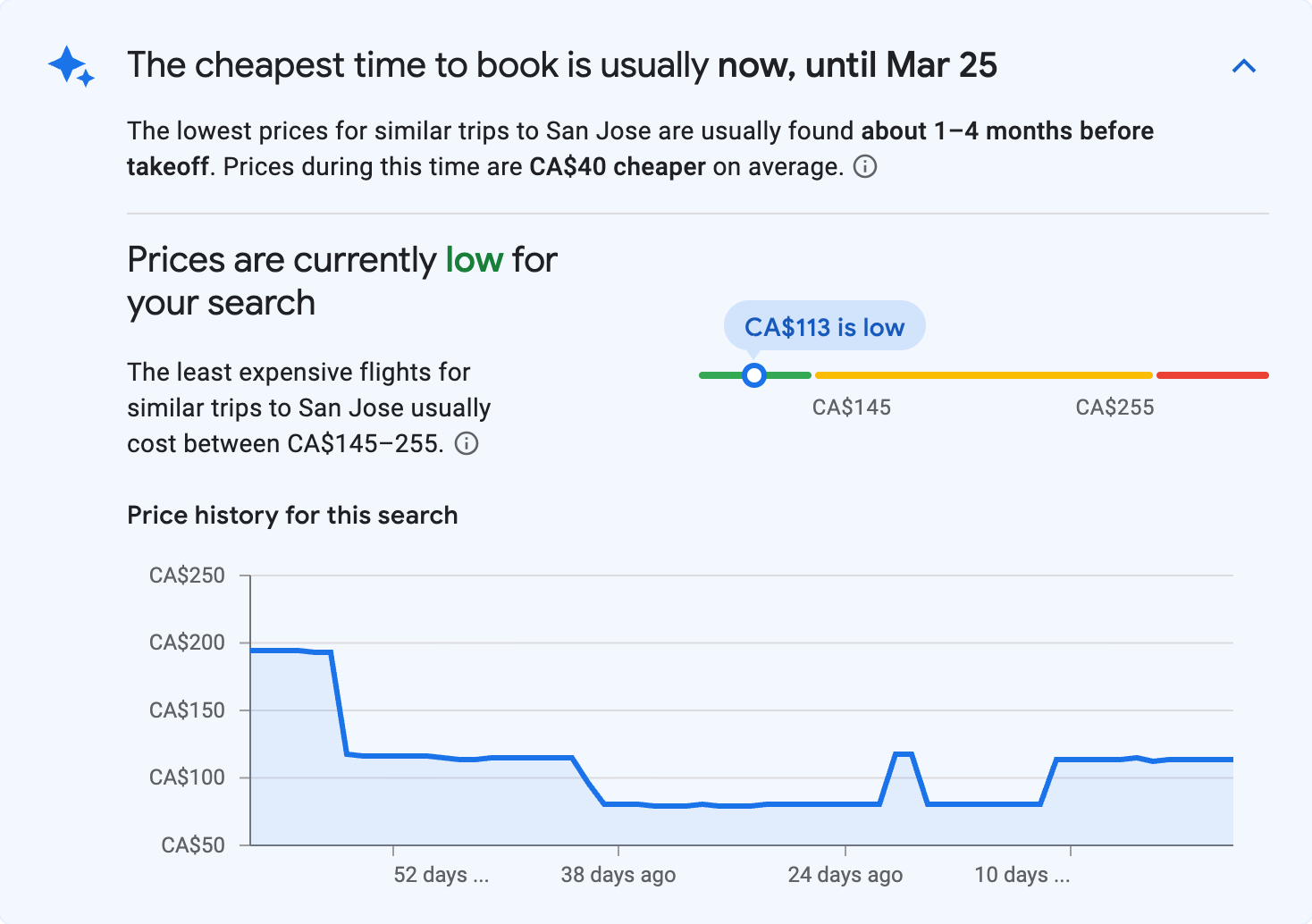Click the yellow typical-price segment of the bar
This screenshot has height=924, width=1312.
[983, 374]
